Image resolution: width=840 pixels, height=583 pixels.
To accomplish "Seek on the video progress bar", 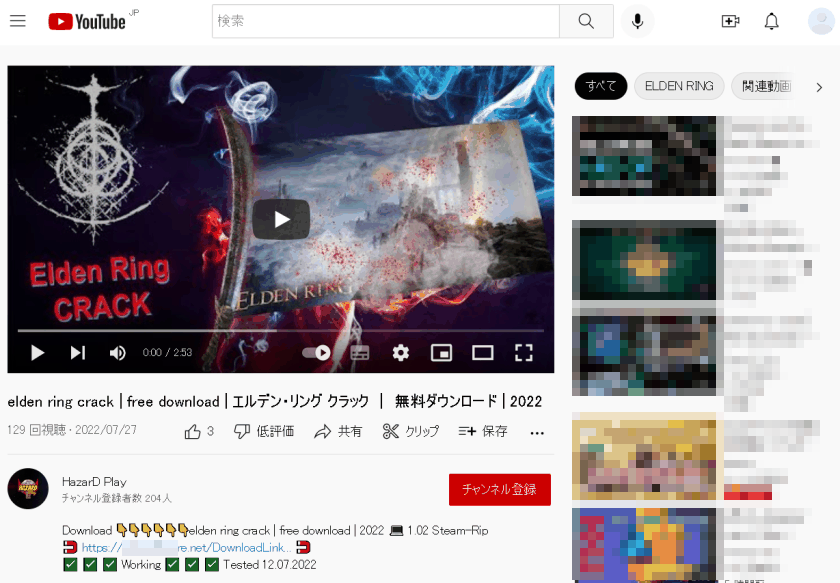I will tap(281, 331).
